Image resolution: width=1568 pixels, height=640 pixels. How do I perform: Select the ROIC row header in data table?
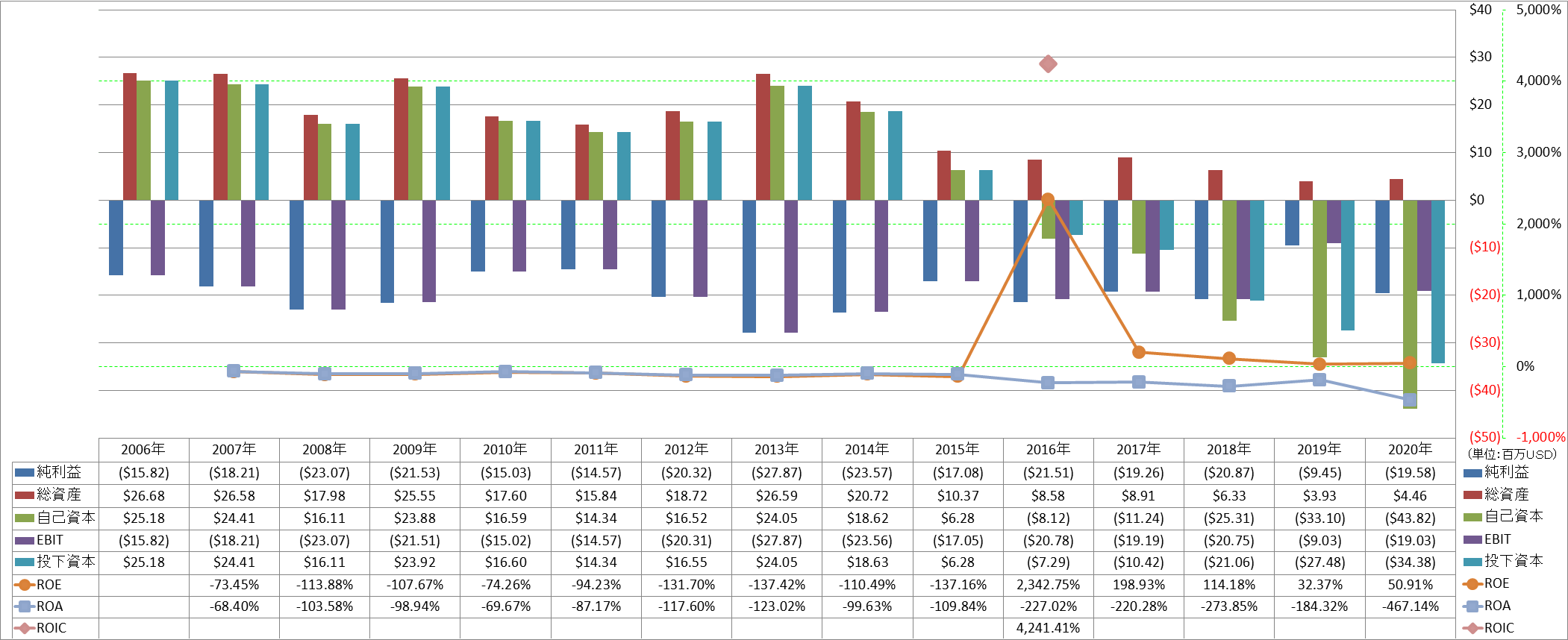[55, 628]
